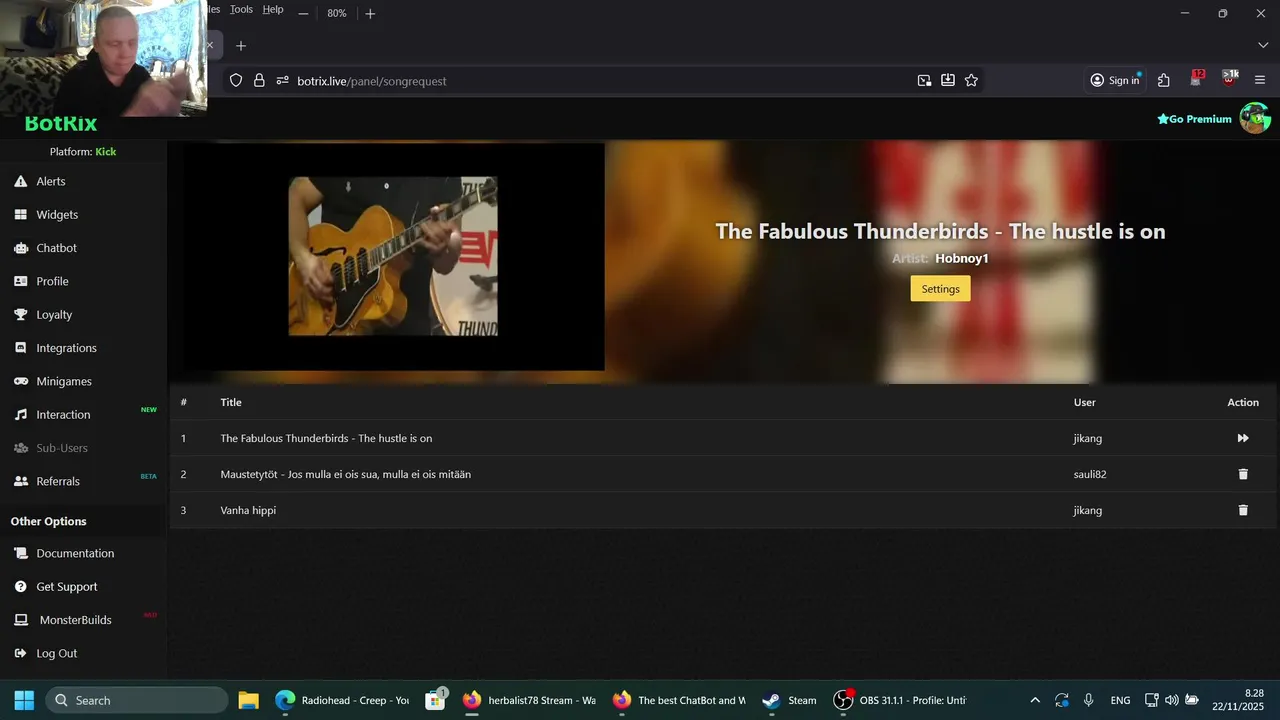This screenshot has height=720, width=1280.
Task: Click the ENG language indicator
Action: click(1120, 700)
